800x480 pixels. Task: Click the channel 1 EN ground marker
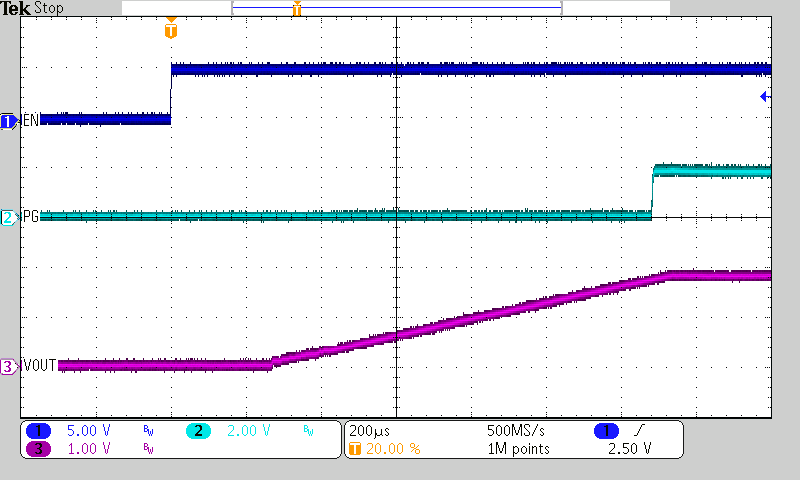click(9, 121)
